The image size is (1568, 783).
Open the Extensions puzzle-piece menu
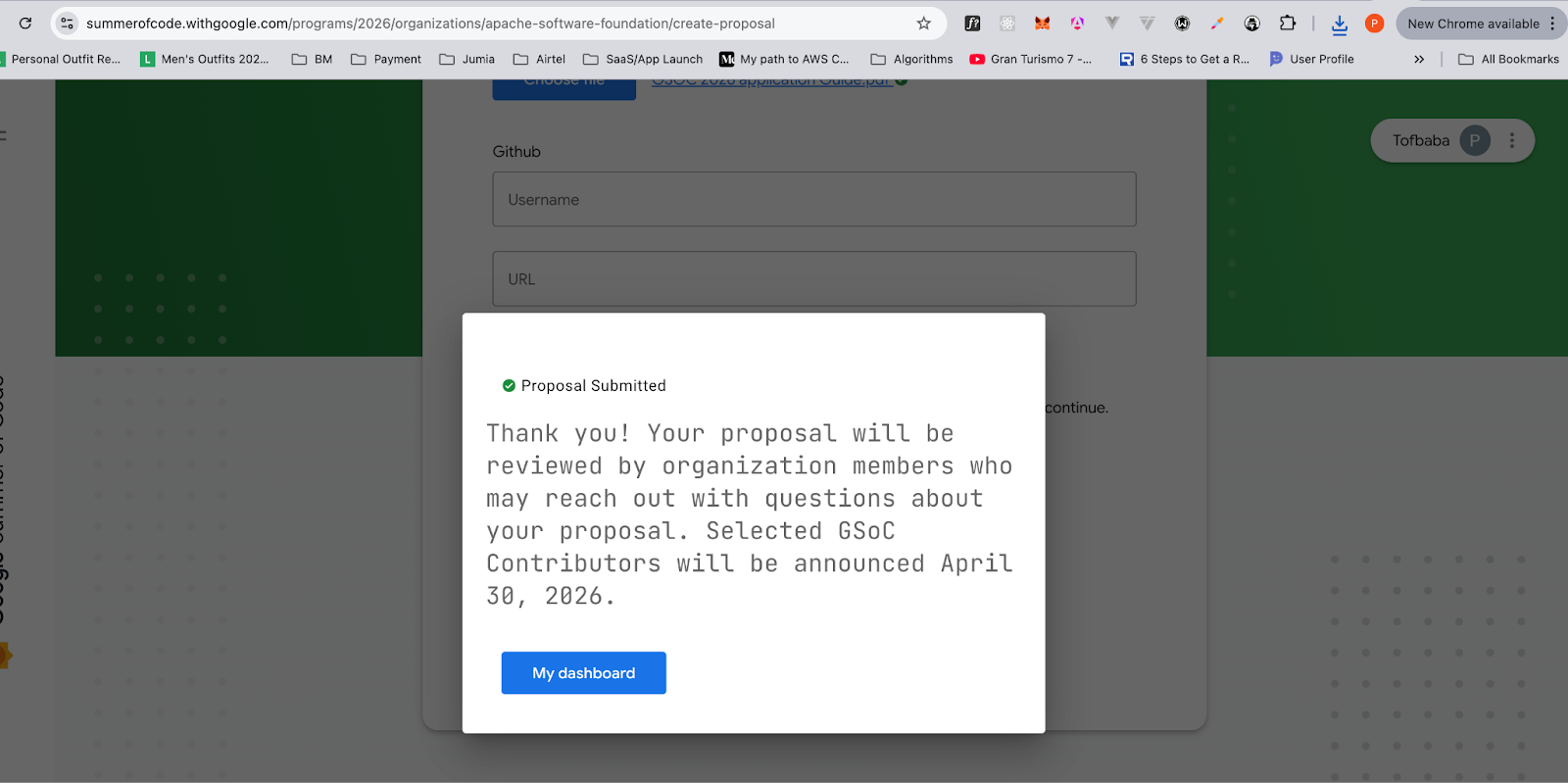click(x=1288, y=24)
